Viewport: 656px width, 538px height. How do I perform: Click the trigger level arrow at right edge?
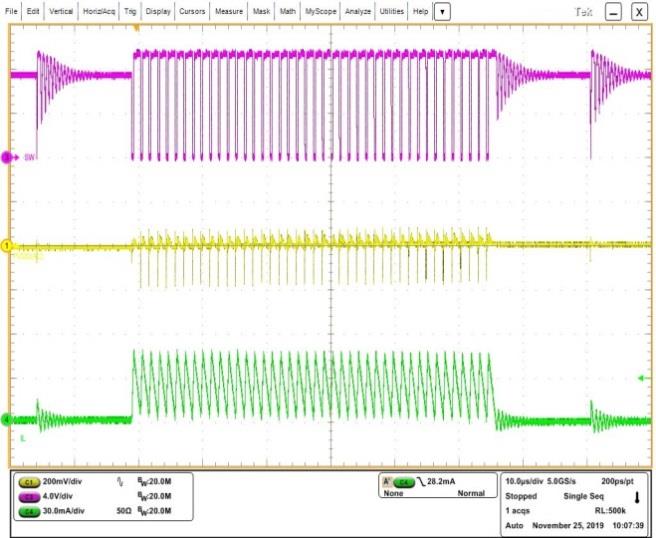[641, 377]
